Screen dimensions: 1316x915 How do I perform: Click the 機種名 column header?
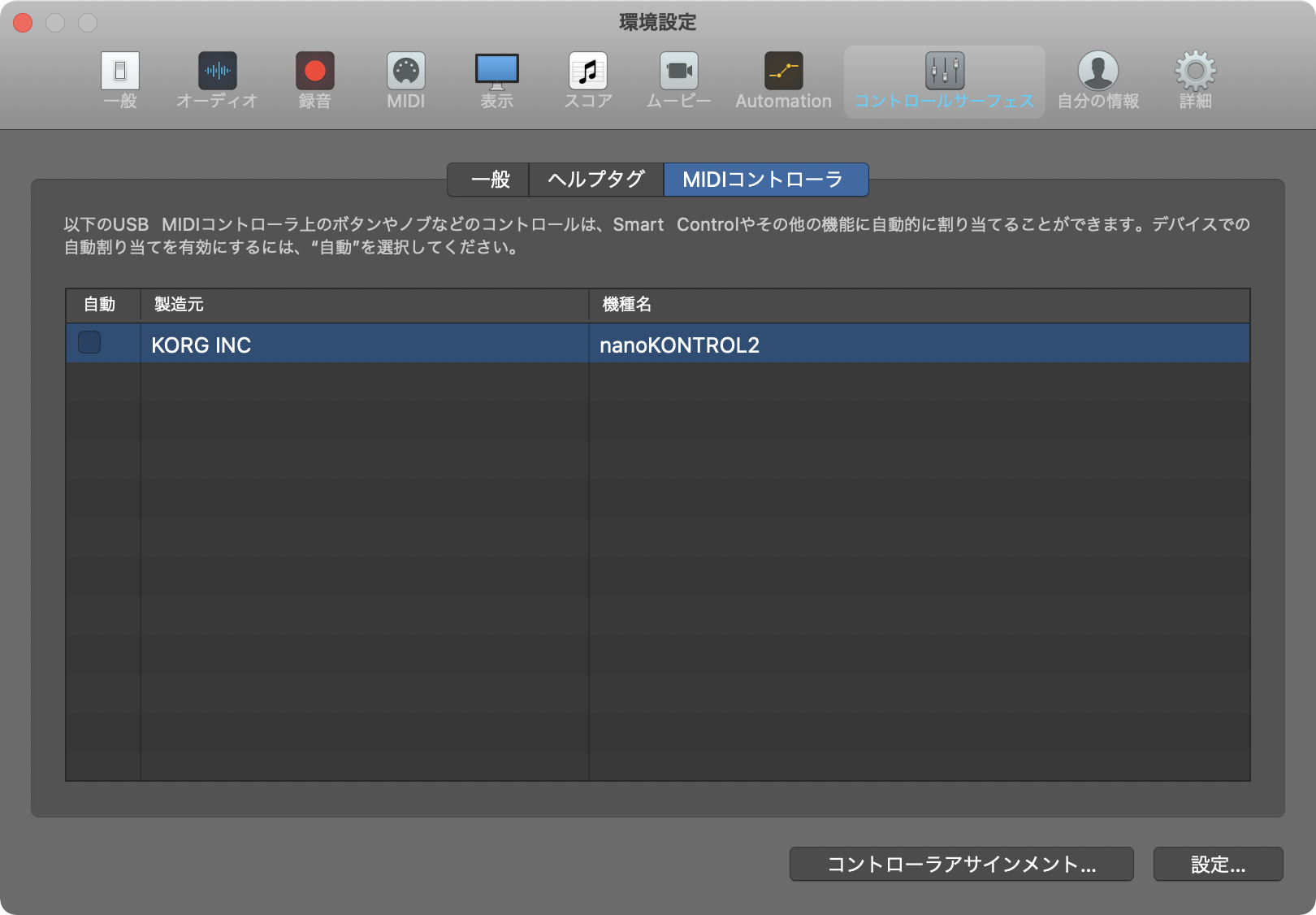pos(919,306)
